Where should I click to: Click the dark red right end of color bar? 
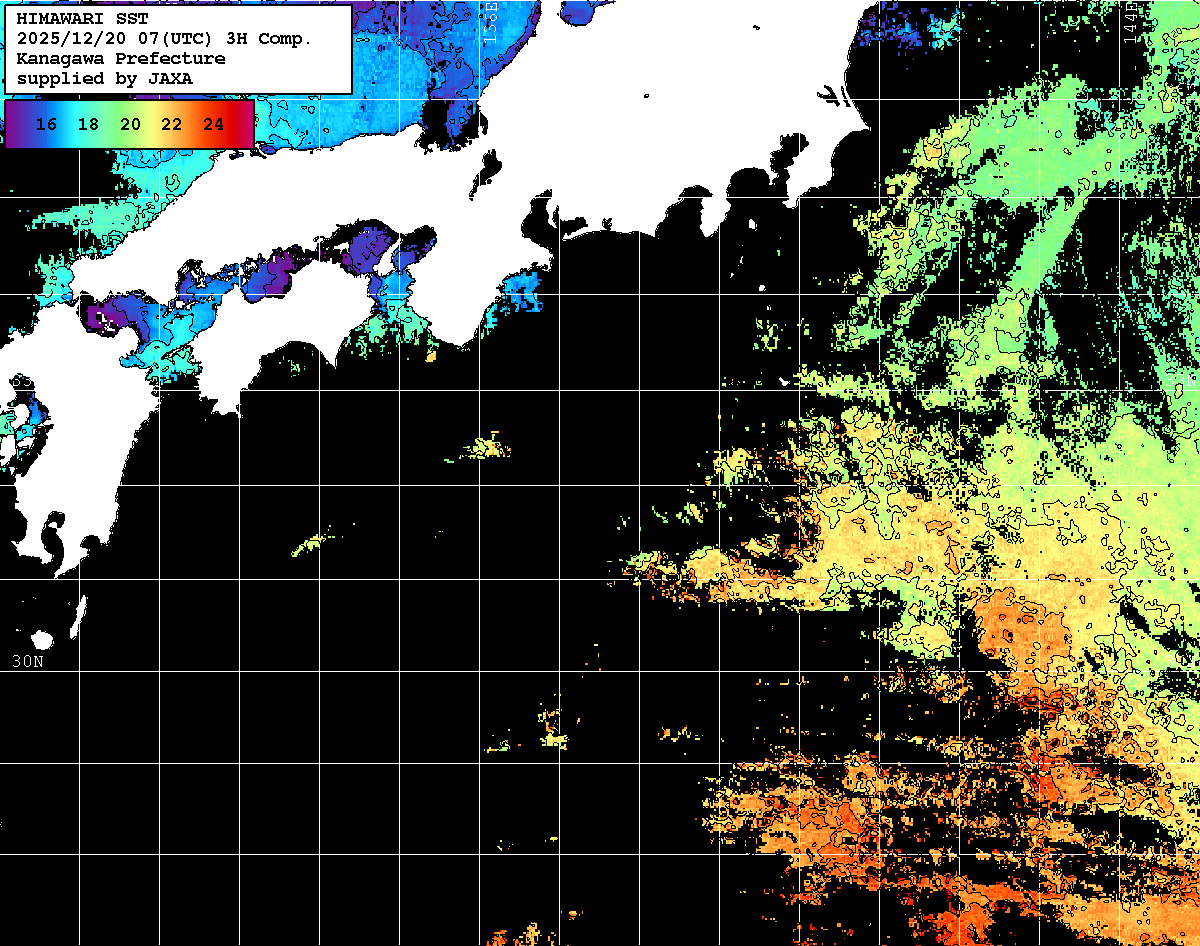[246, 124]
